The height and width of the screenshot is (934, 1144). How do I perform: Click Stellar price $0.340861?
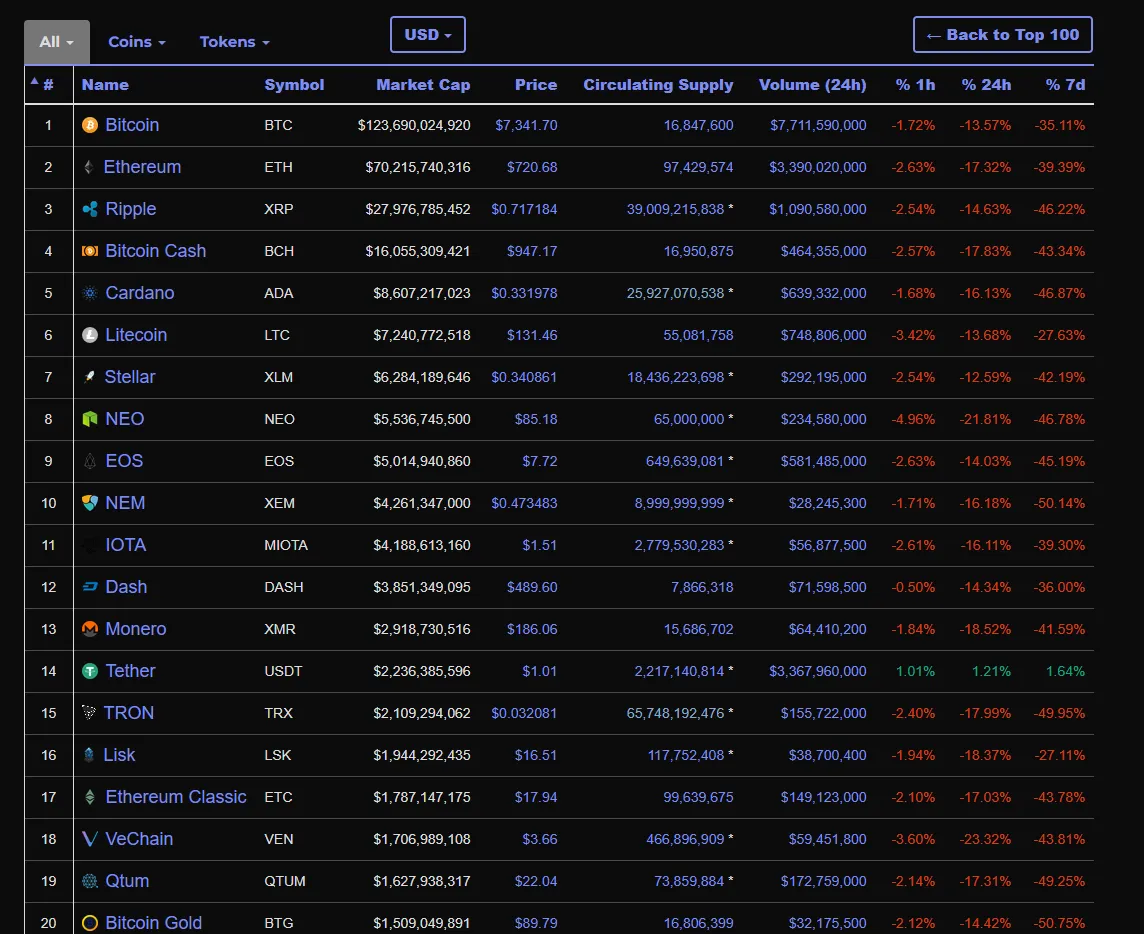[524, 377]
